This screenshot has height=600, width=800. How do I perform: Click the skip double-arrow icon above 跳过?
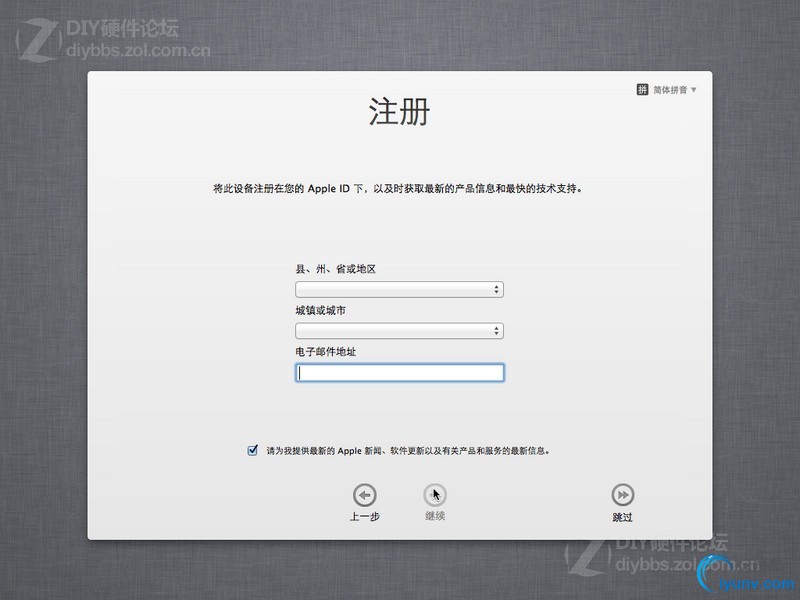click(x=622, y=495)
